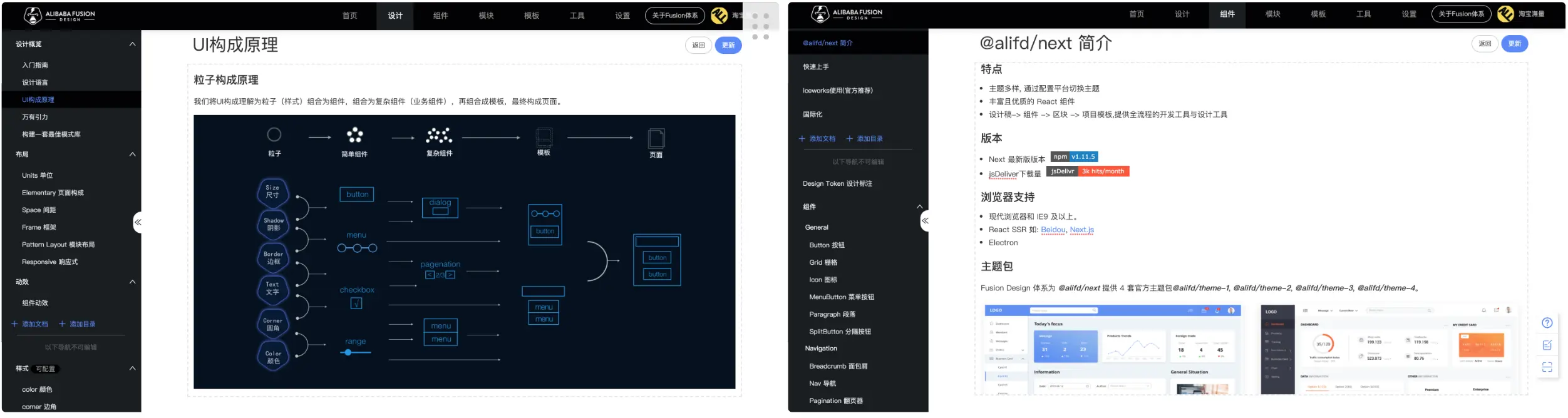Click blue 更新 button on UI构成原理 page
This screenshot has height=418, width=1568.
point(728,45)
